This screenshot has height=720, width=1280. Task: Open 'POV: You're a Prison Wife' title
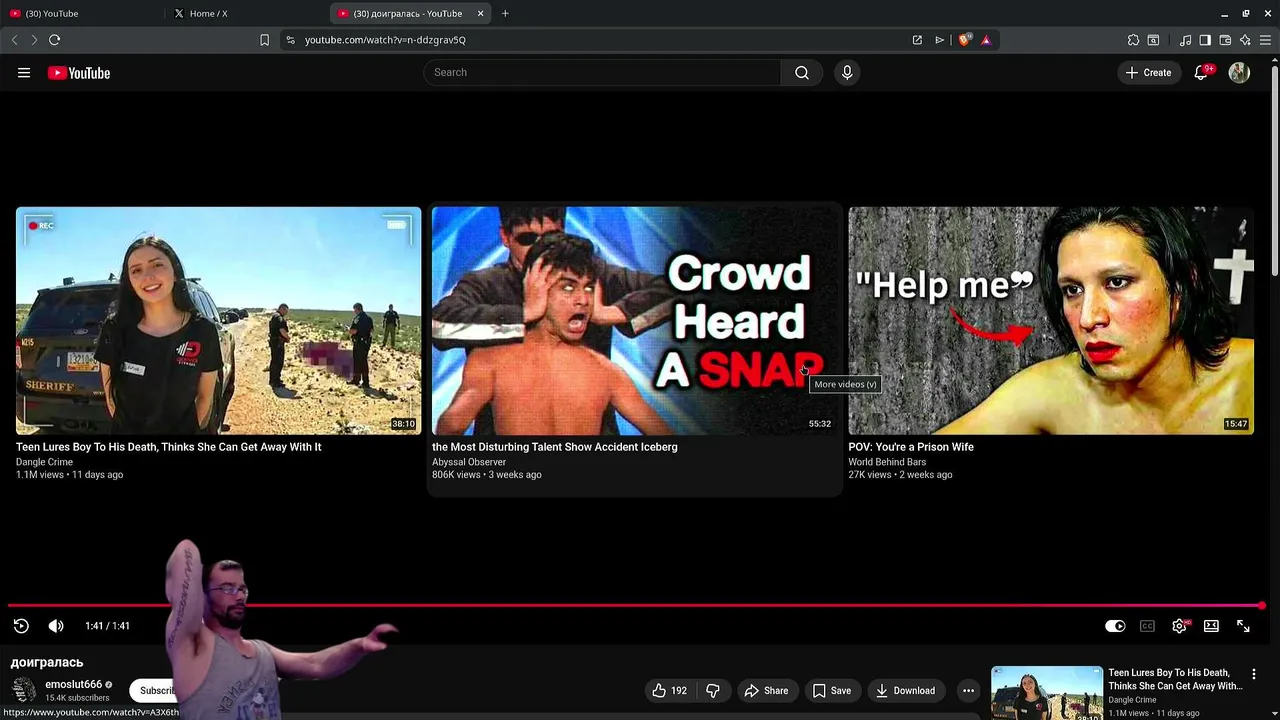(x=911, y=447)
